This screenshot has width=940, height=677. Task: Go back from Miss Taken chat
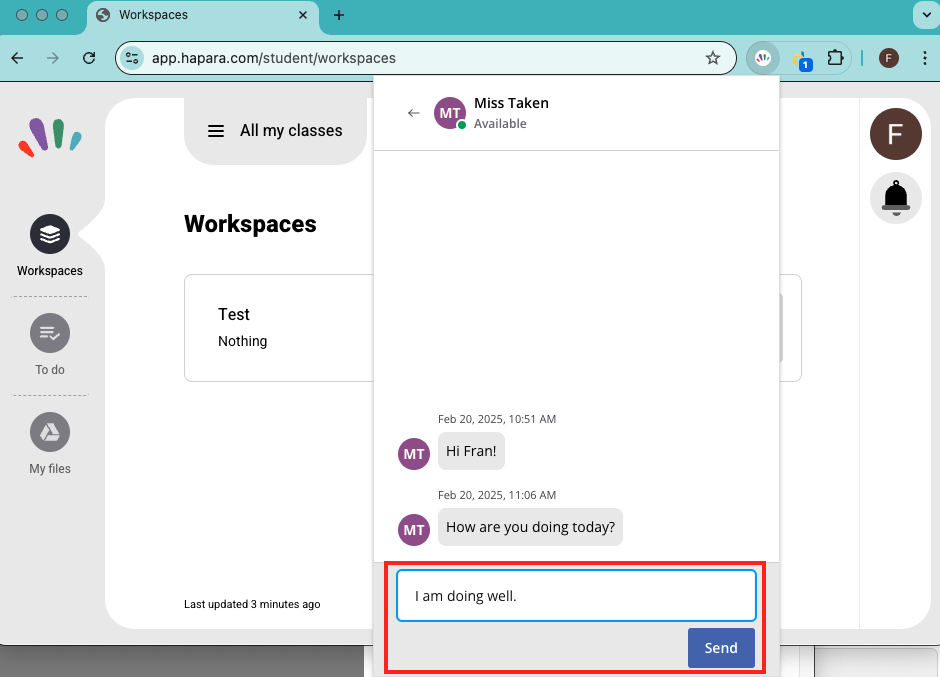(414, 113)
